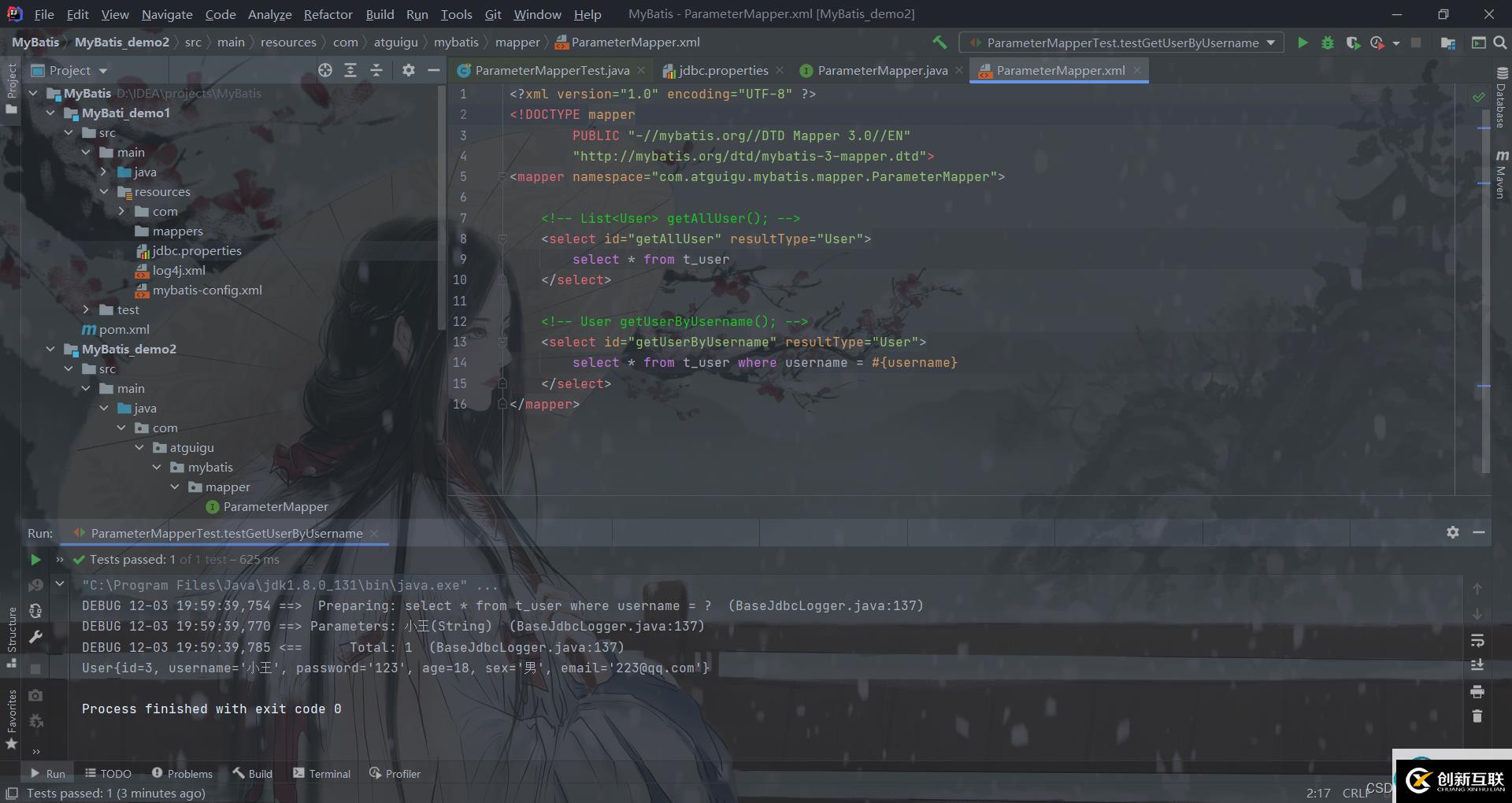Collapse the MyBatis_demo2 module

[x=50, y=349]
